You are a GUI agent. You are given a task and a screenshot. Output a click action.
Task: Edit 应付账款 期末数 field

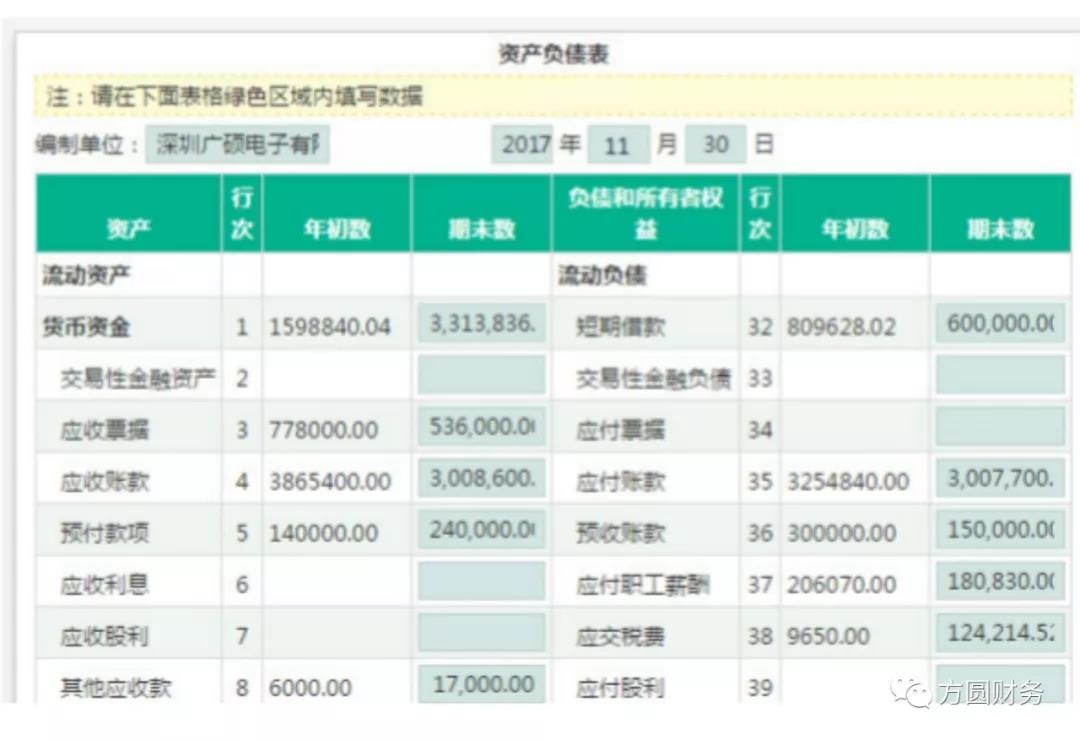(1000, 479)
